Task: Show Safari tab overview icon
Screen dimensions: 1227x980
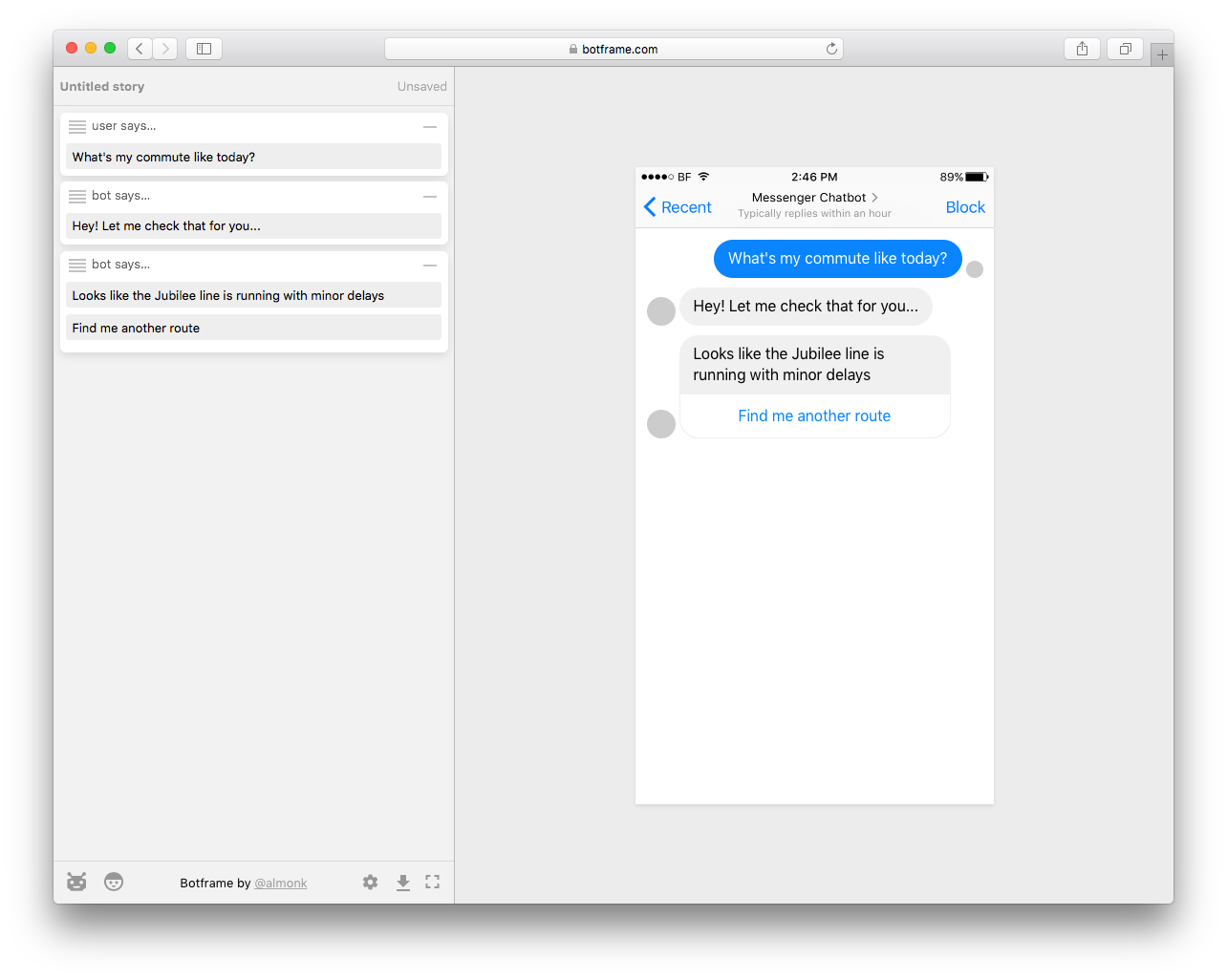Action: coord(1125,49)
